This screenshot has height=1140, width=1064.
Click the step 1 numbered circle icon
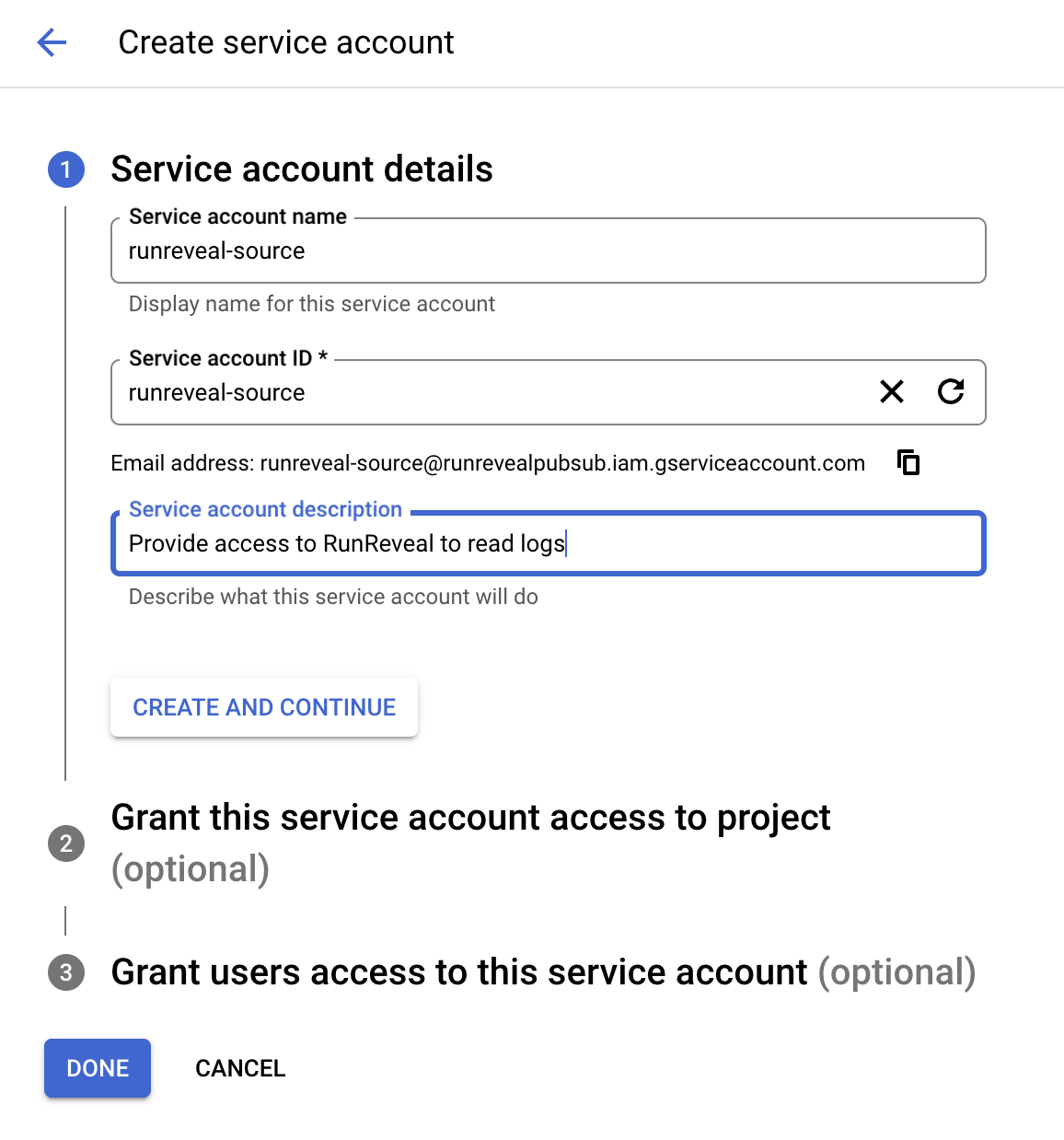65,169
